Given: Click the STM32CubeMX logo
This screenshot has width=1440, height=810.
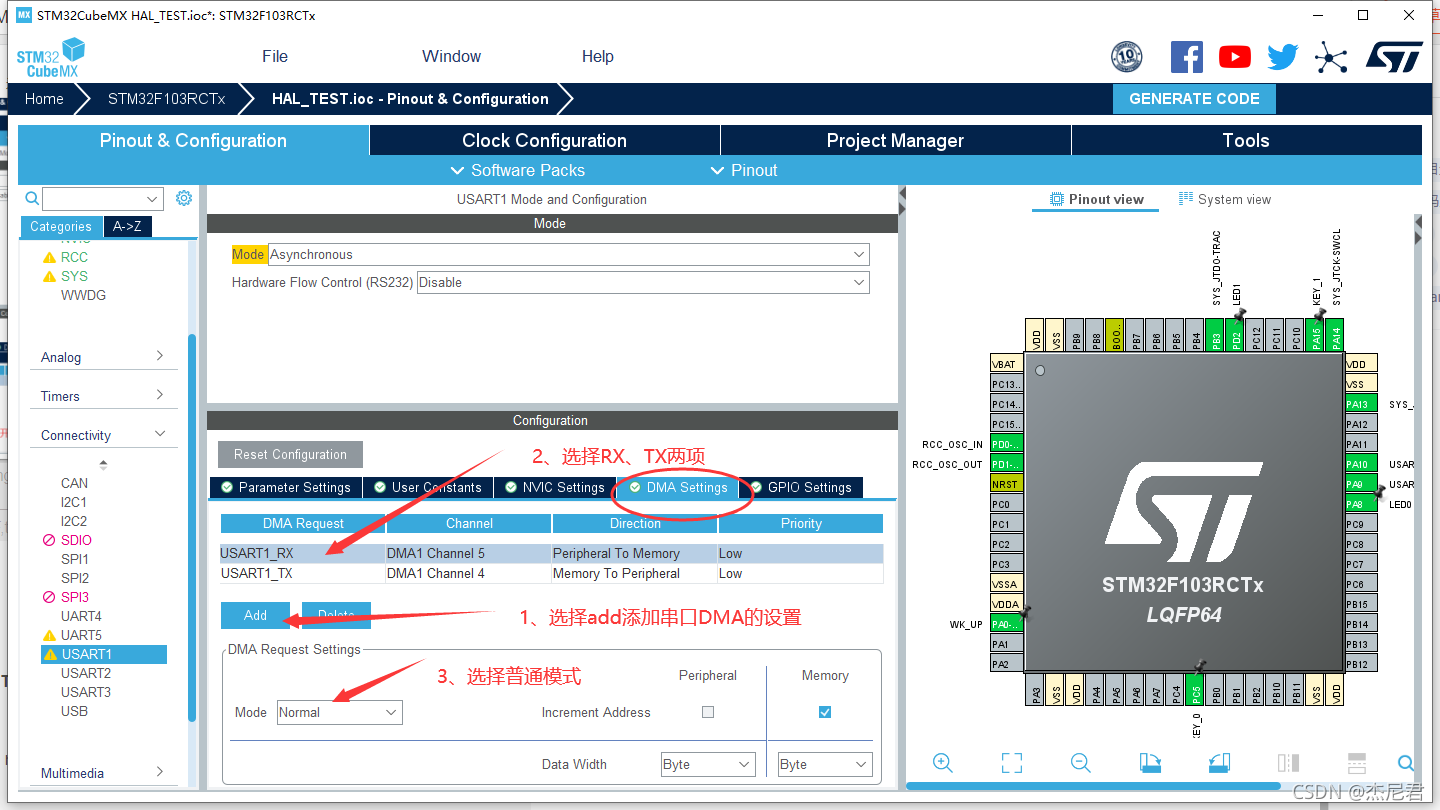Looking at the screenshot, I should point(51,58).
